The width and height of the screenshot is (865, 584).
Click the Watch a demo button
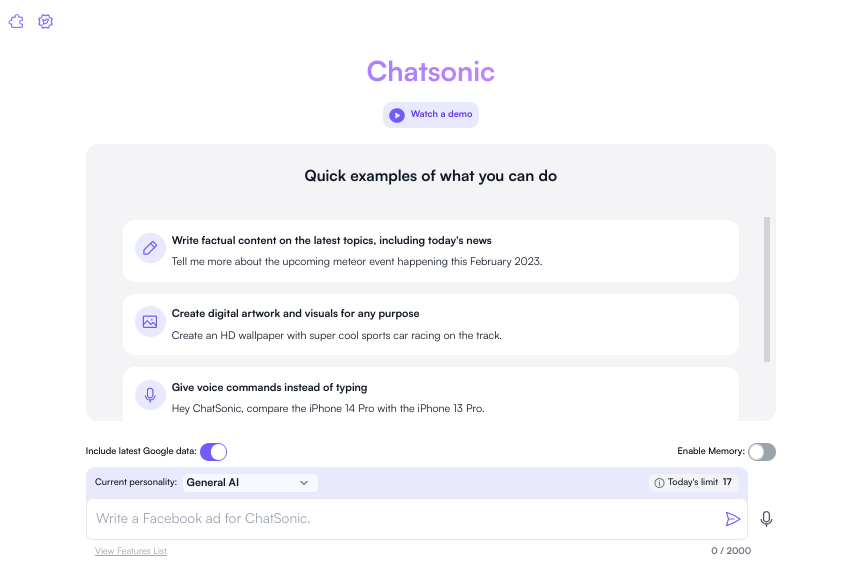[x=430, y=114]
